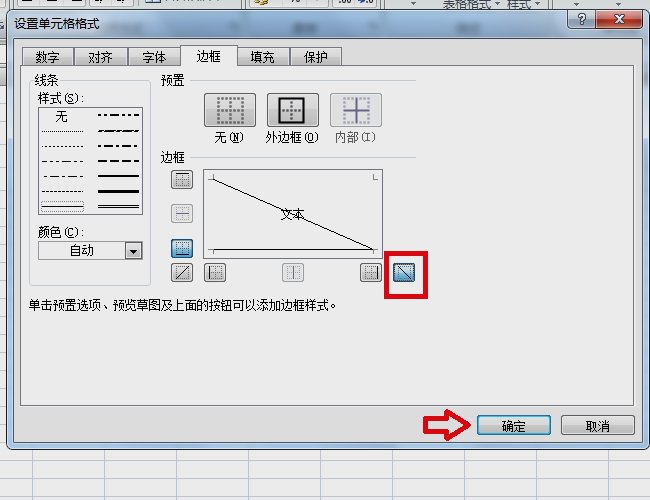This screenshot has height=500, width=650.
Task: Switch to the 字体 tab
Action: pyautogui.click(x=154, y=57)
